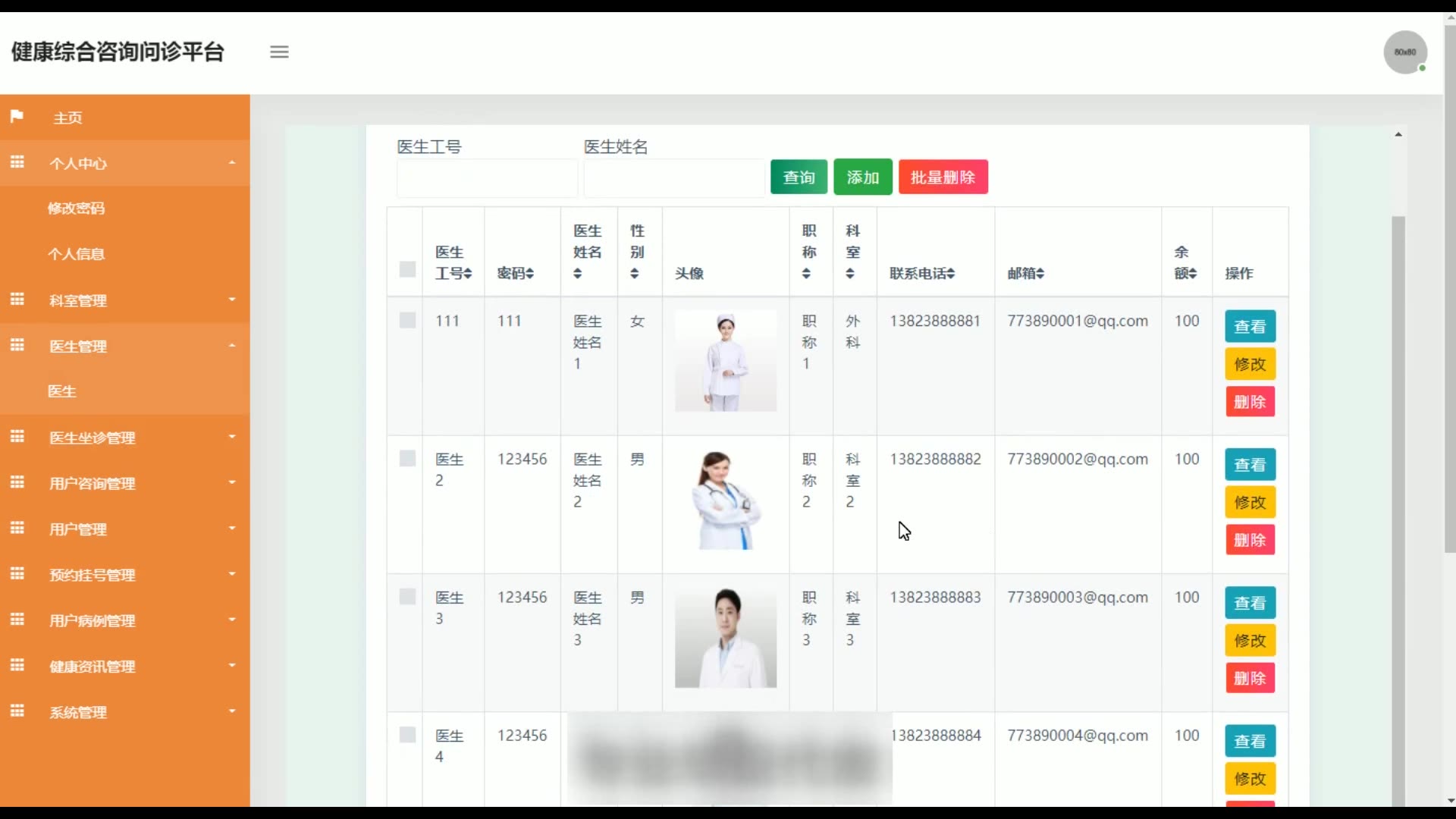Open the user avatar in top-right corner
Image resolution: width=1456 pixels, height=819 pixels.
pyautogui.click(x=1404, y=52)
